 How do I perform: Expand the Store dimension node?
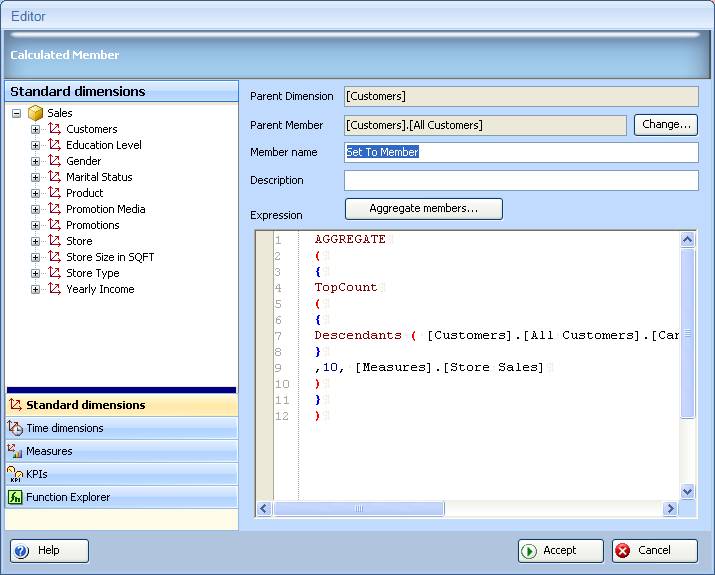[x=35, y=241]
